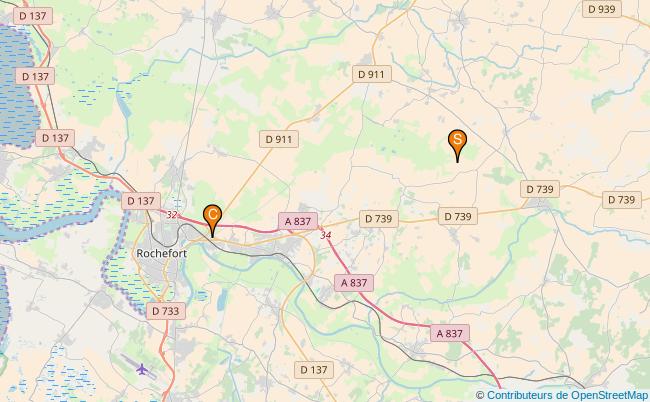Select the topmost D 137 road label
Screen dimensions: 650x402
coord(33,16)
